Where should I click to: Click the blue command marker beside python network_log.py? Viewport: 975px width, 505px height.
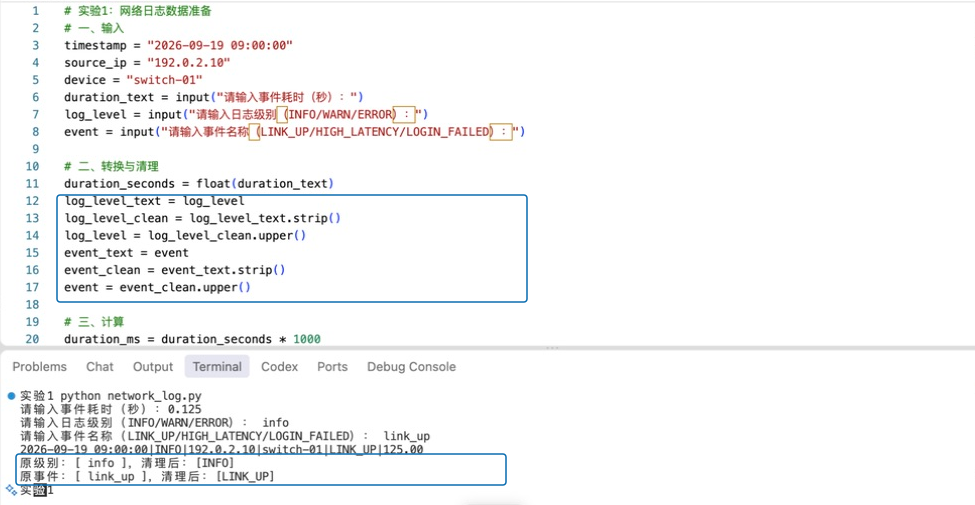pos(11,396)
